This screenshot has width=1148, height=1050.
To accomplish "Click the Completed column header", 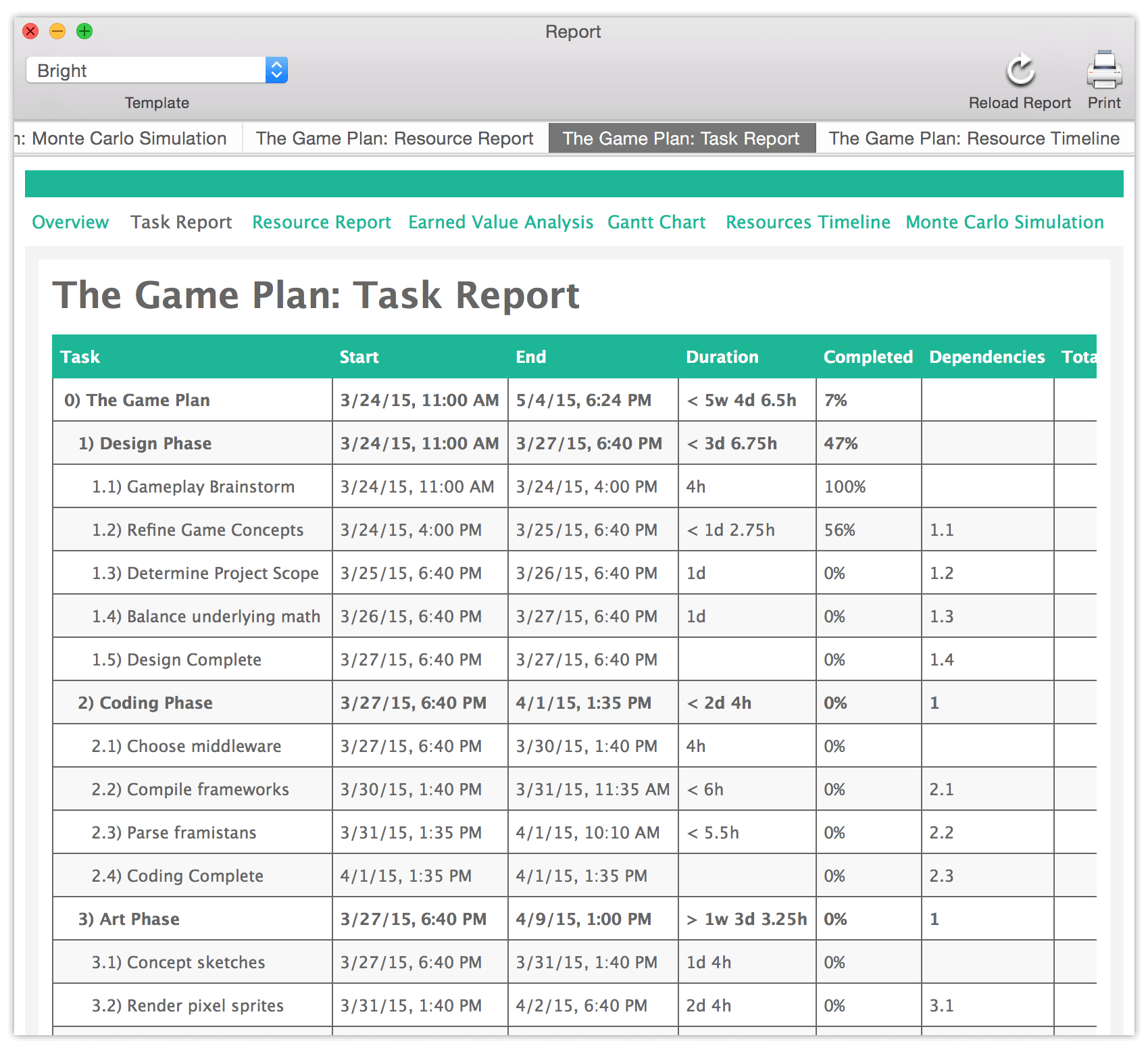I will (x=868, y=357).
